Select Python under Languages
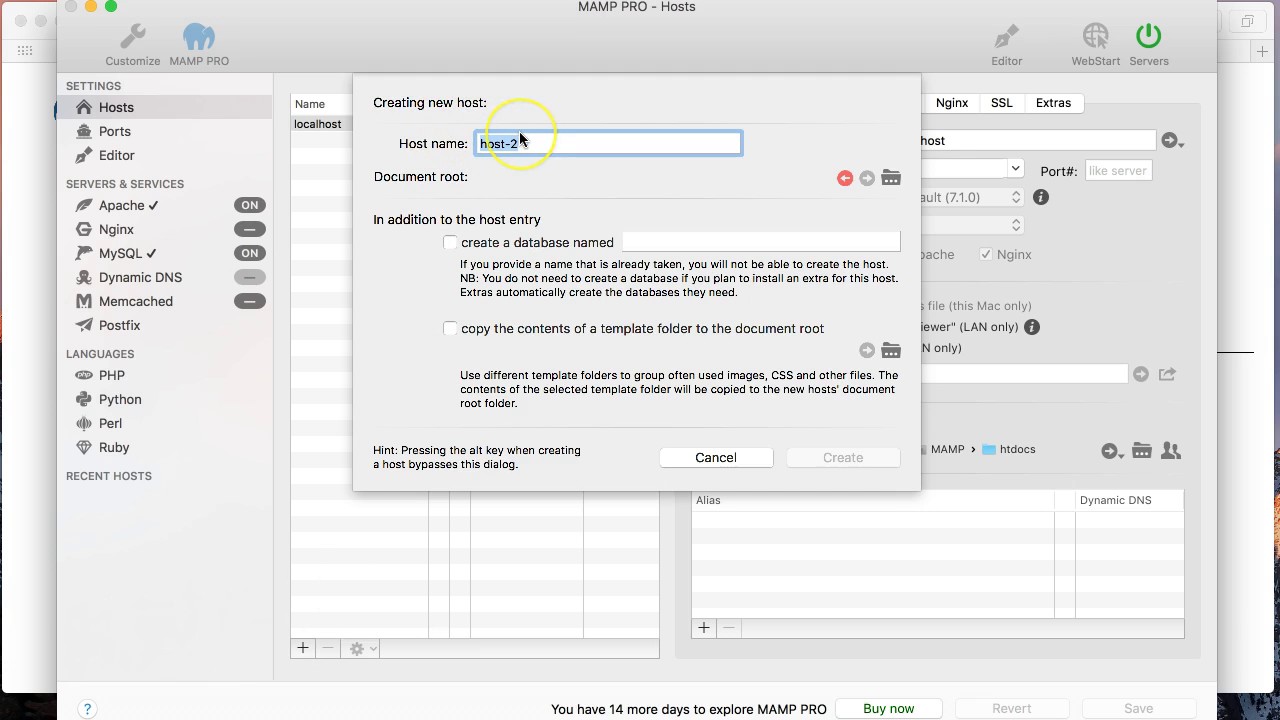The height and width of the screenshot is (720, 1280). [120, 399]
